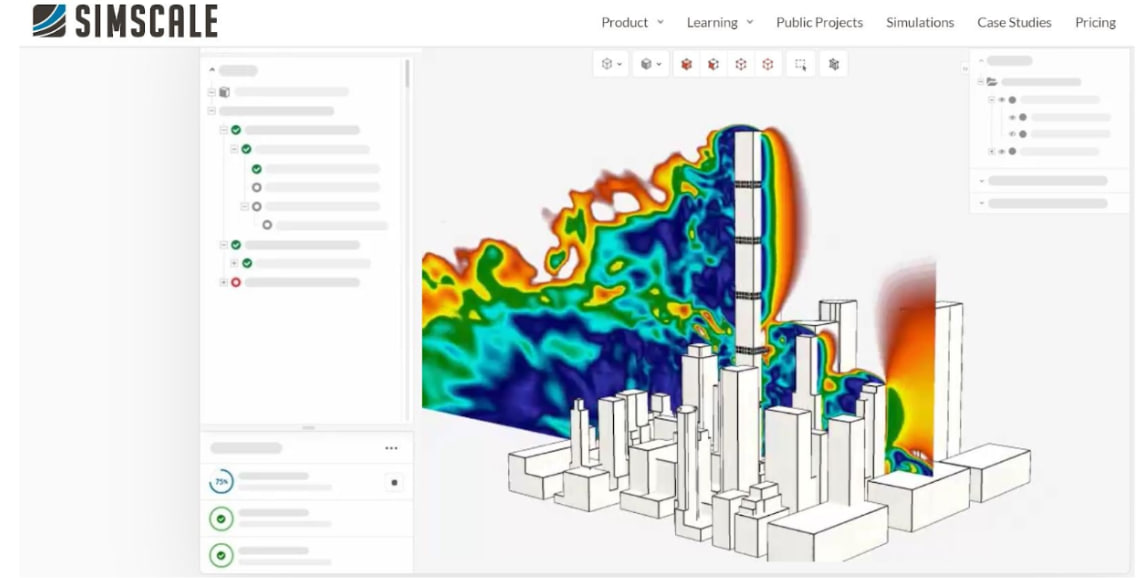Screen dimensions: 1137x578
Task: Click the second red wireframe cube icon
Action: tap(767, 64)
